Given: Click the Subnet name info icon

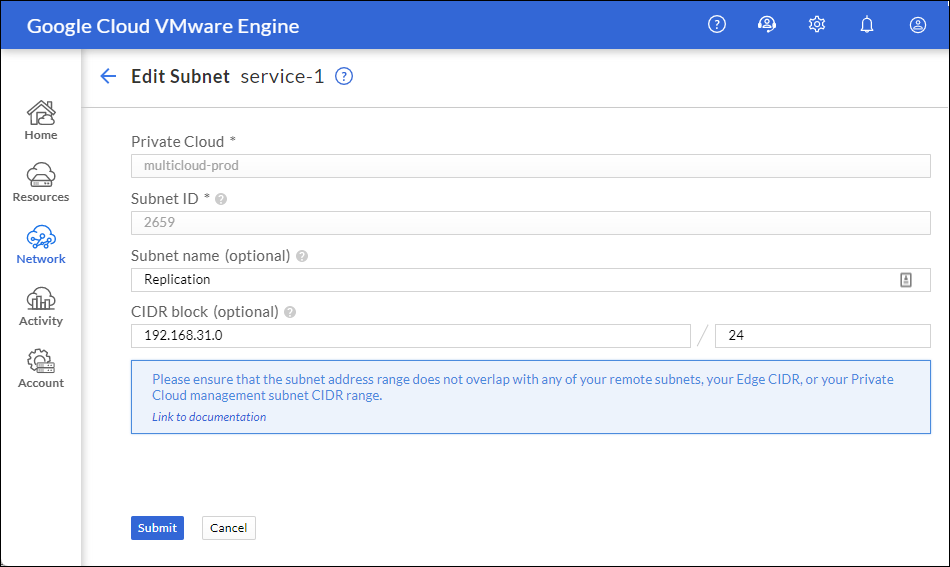Looking at the screenshot, I should [302, 256].
